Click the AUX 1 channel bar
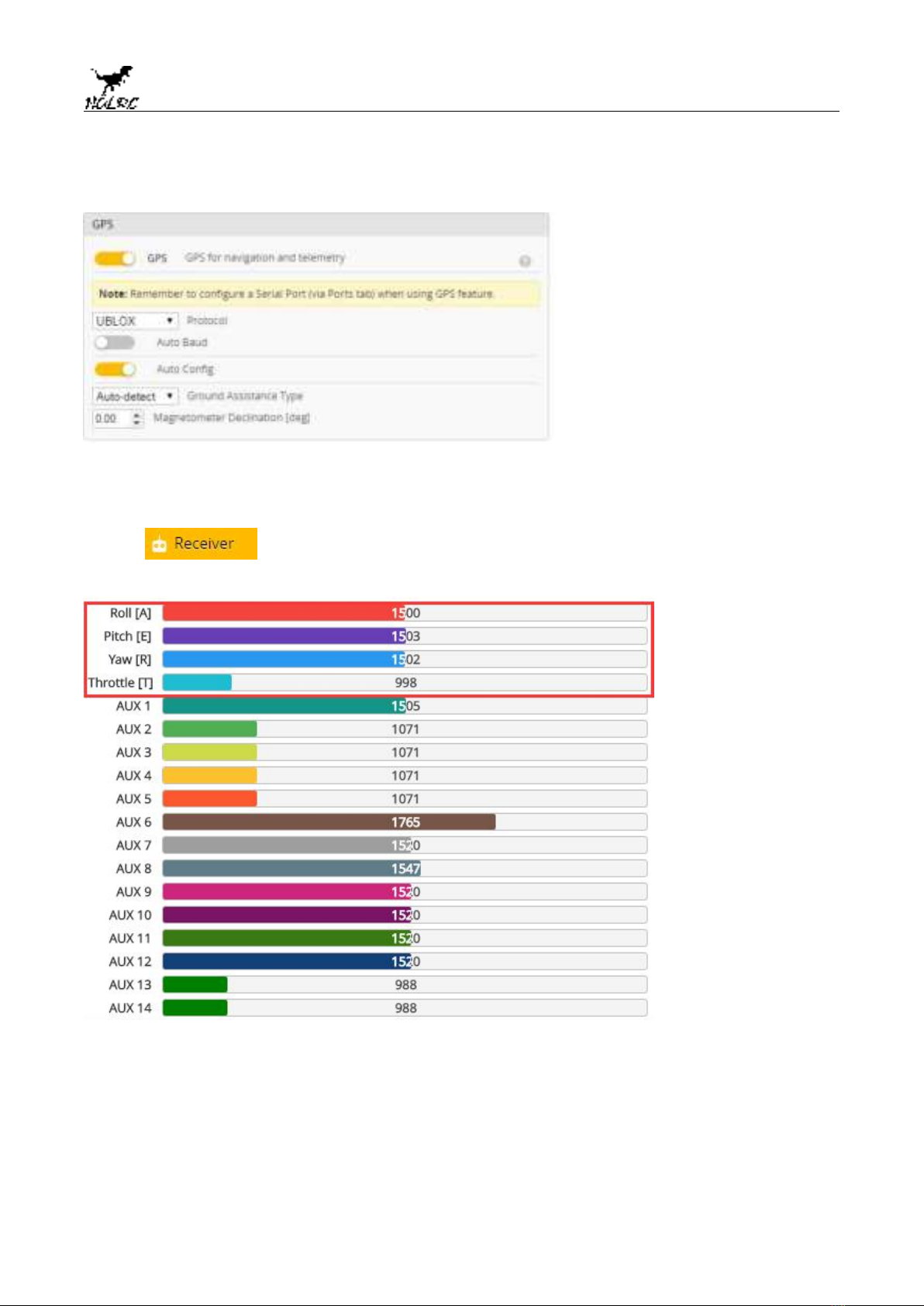The image size is (924, 1306). tap(405, 706)
